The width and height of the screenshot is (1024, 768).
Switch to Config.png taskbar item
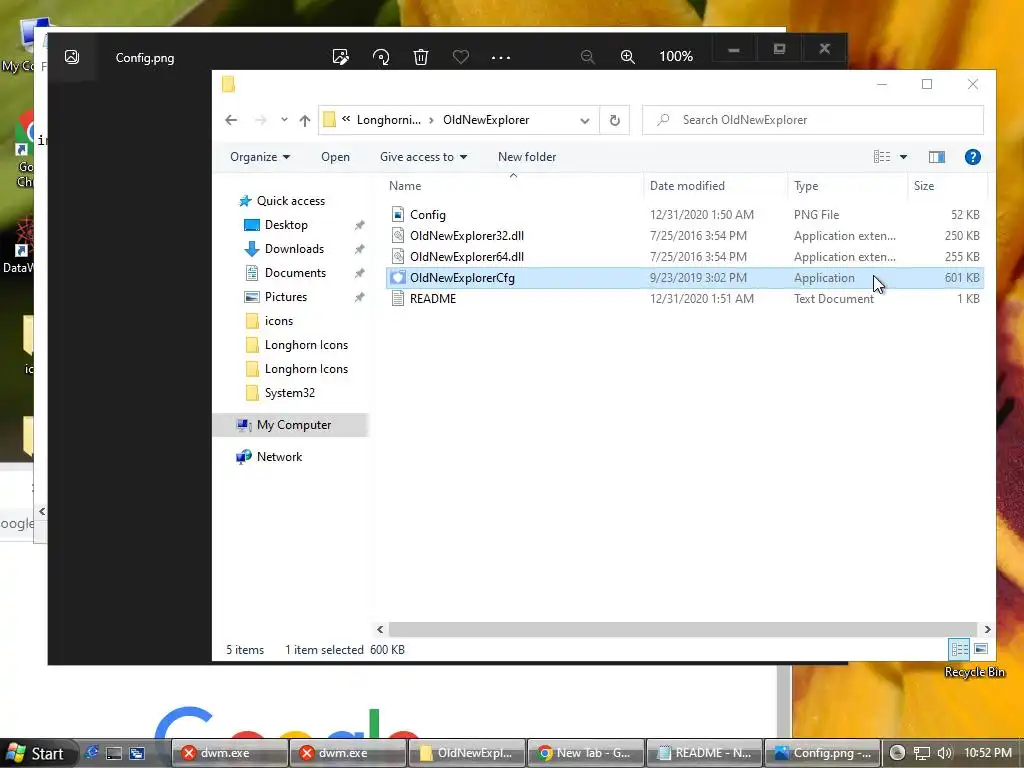822,753
